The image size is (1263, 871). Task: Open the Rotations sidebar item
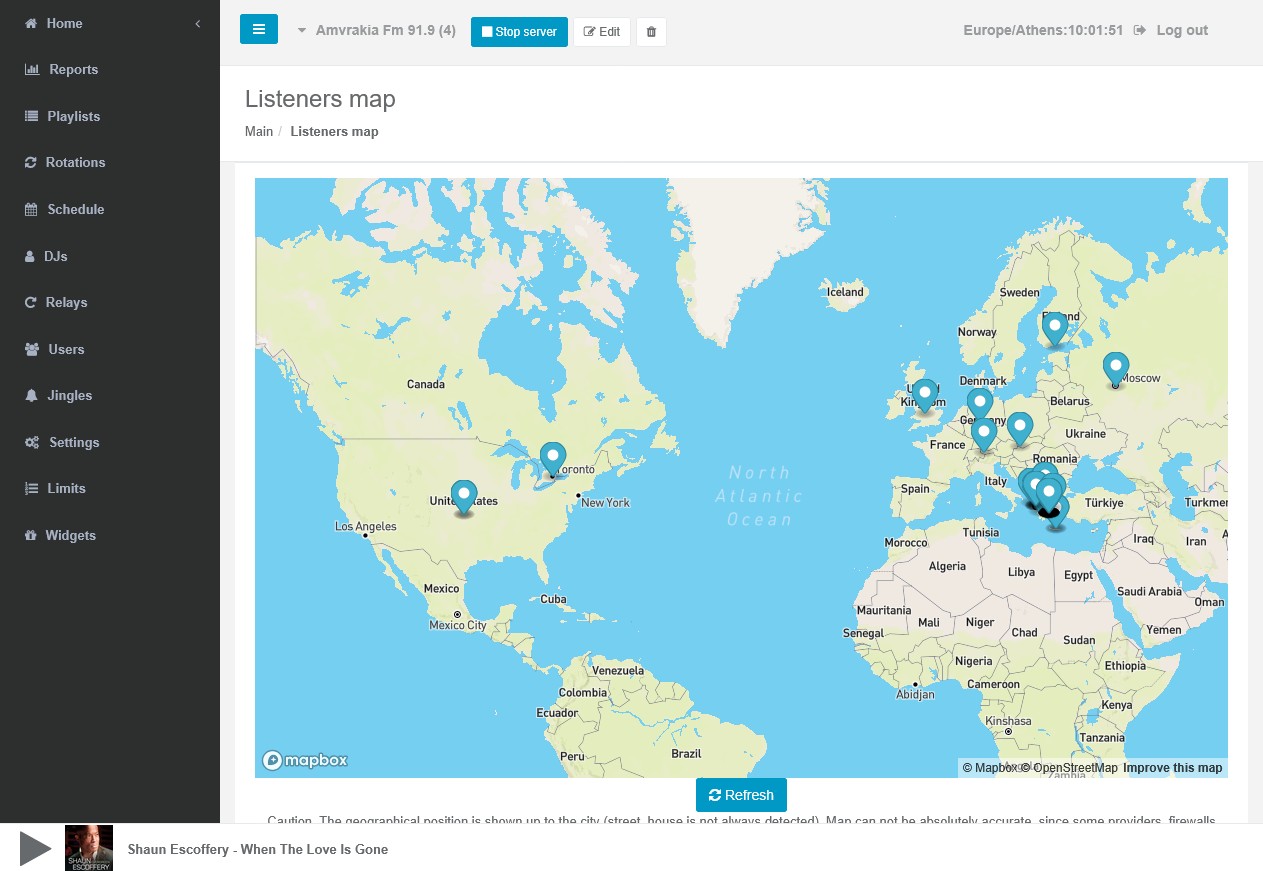[x=75, y=163]
